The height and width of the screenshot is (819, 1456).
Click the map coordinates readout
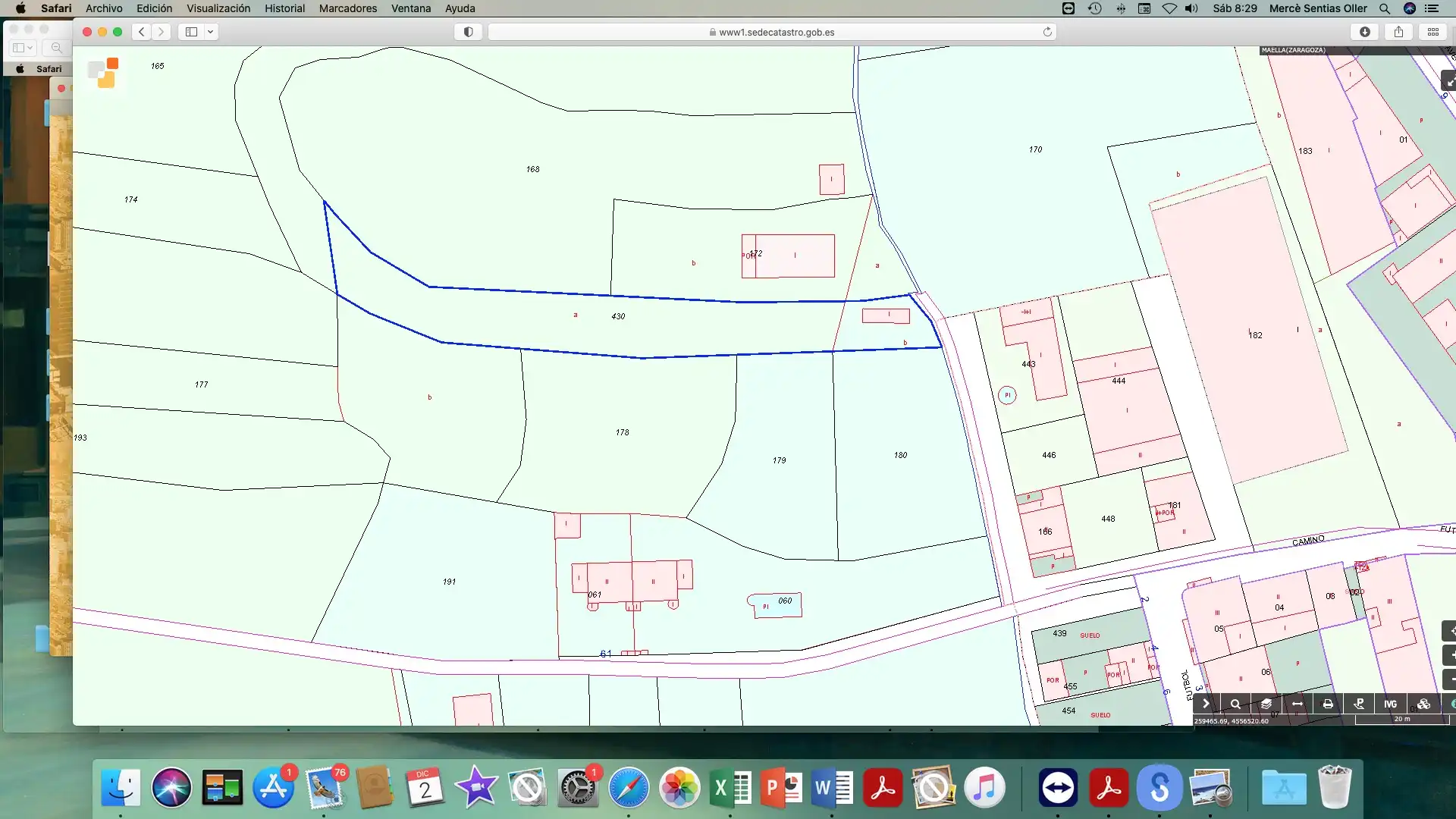coord(1232,721)
